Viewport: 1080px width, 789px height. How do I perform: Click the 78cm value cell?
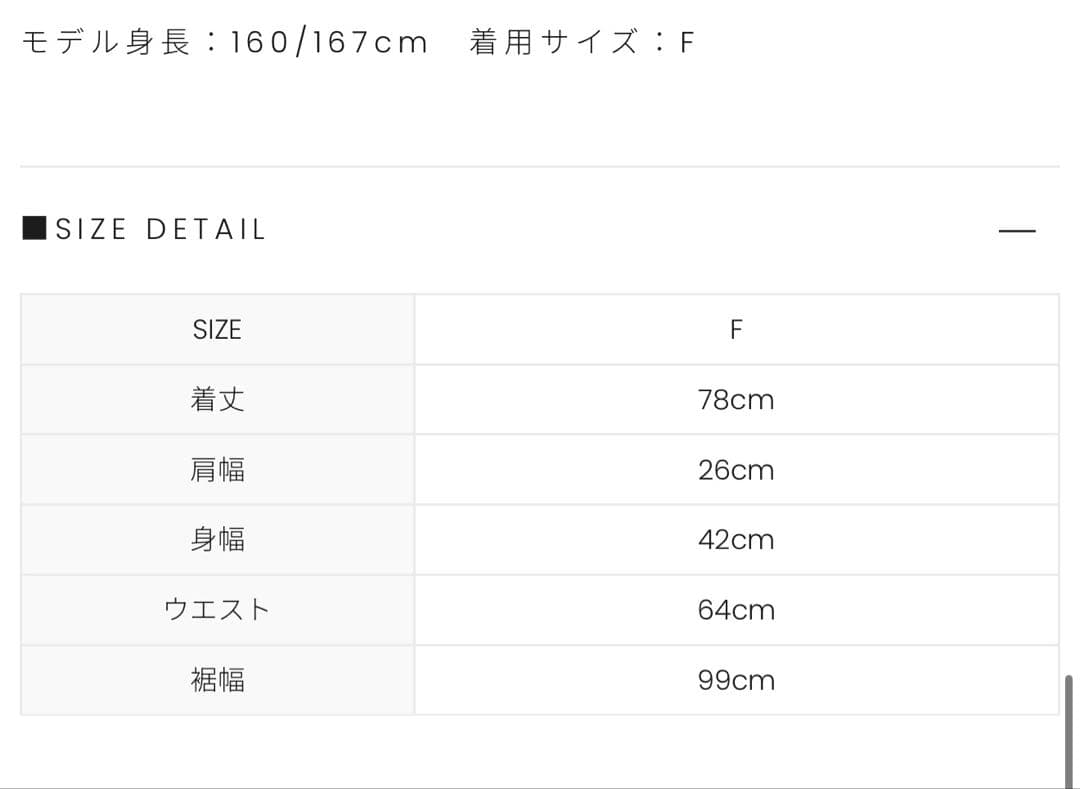(x=736, y=400)
